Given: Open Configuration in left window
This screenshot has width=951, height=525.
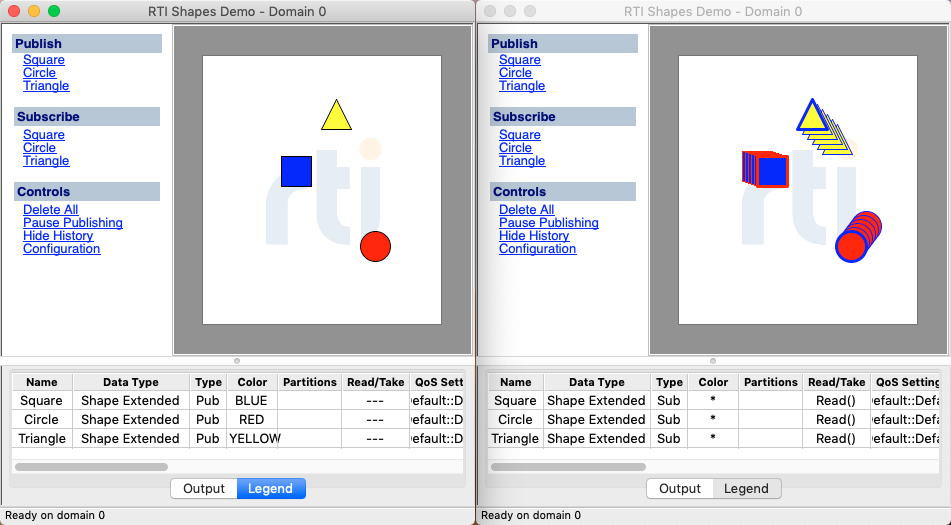Looking at the screenshot, I should coord(61,249).
